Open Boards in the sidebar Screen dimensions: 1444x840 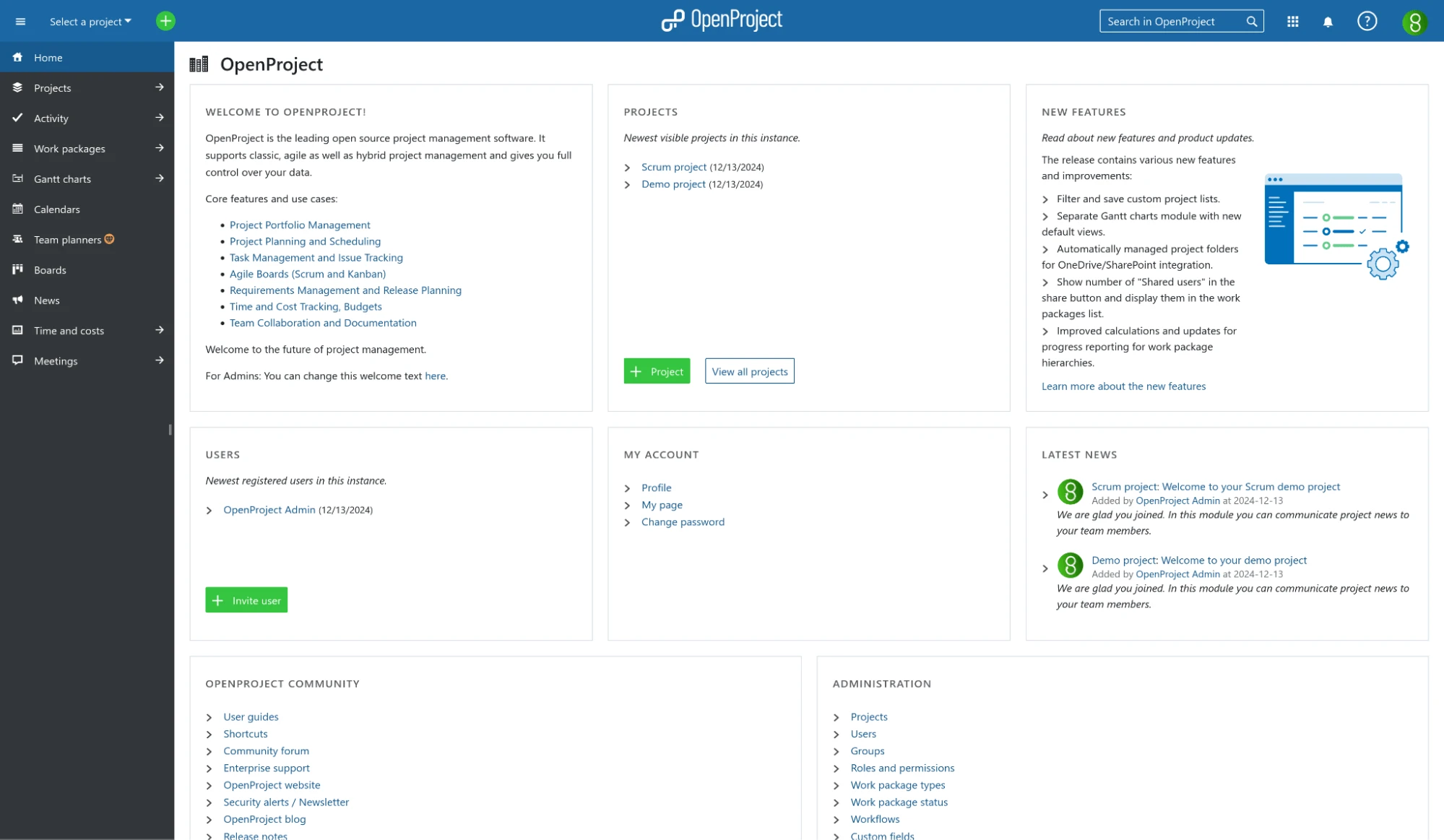pos(50,270)
